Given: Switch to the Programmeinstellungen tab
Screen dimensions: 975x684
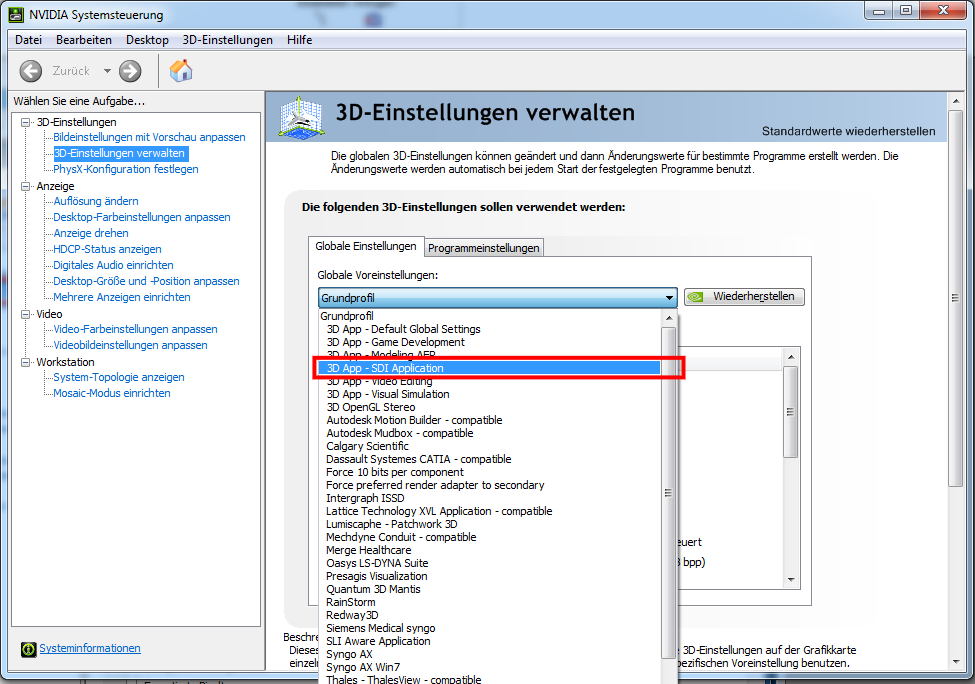Looking at the screenshot, I should (x=484, y=247).
